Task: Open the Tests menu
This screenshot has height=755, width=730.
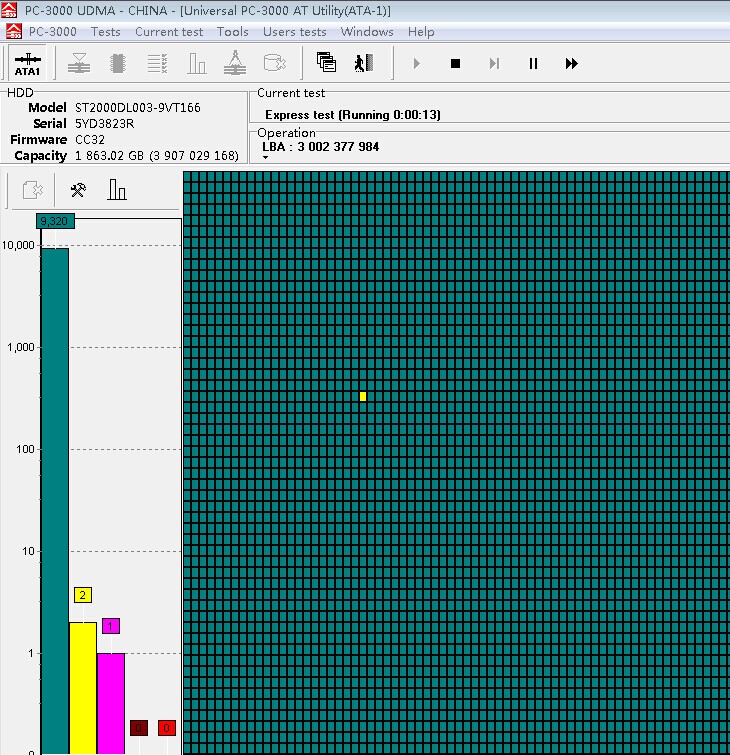Action: pos(105,31)
